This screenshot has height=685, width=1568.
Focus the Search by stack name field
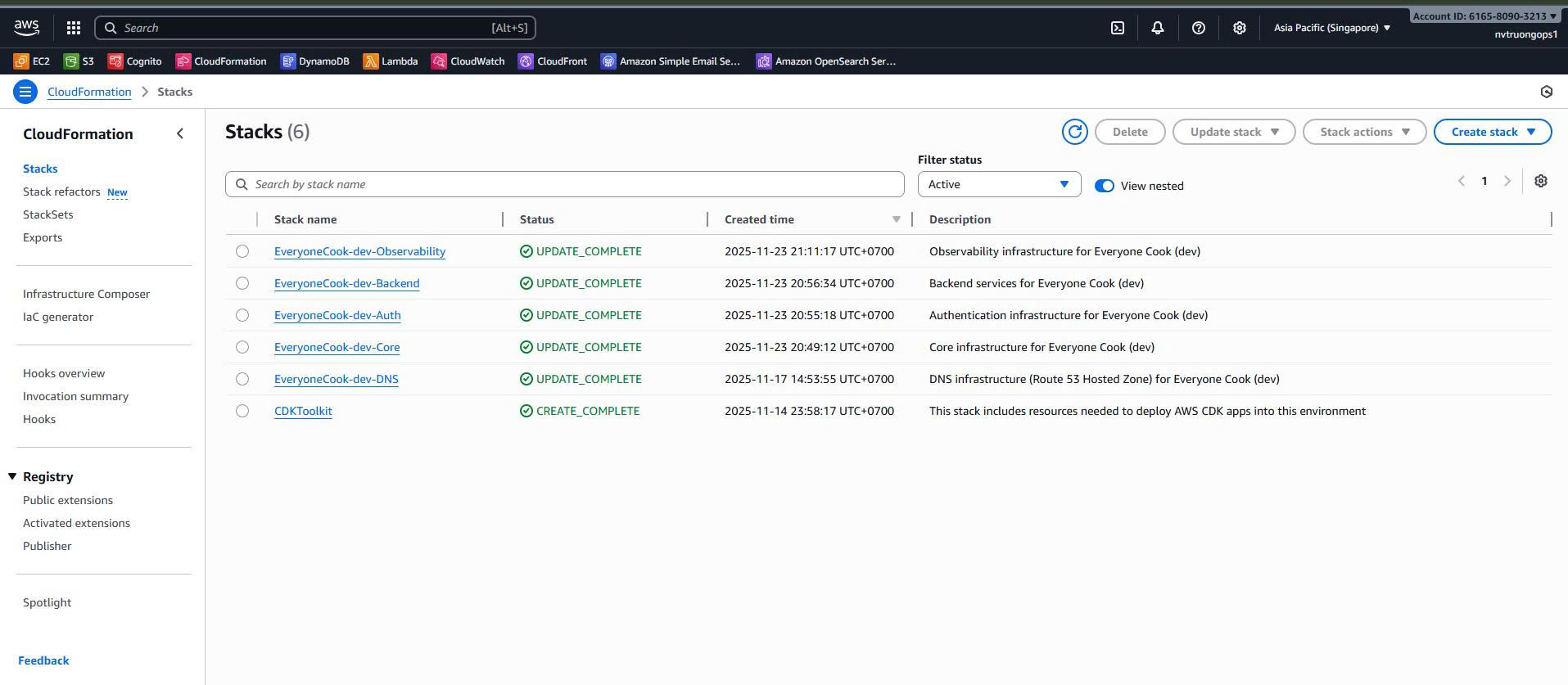(565, 184)
